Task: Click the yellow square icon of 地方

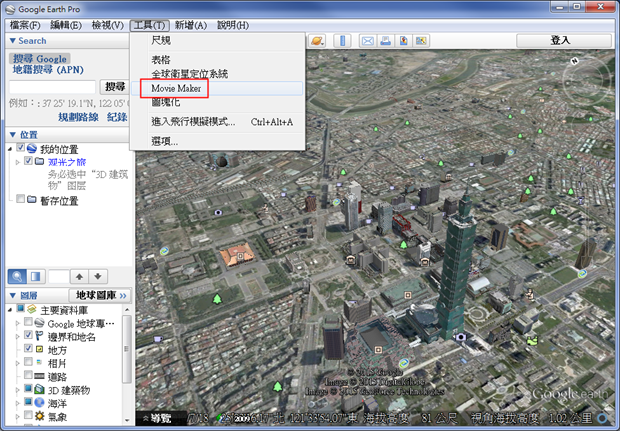Action: (39, 349)
